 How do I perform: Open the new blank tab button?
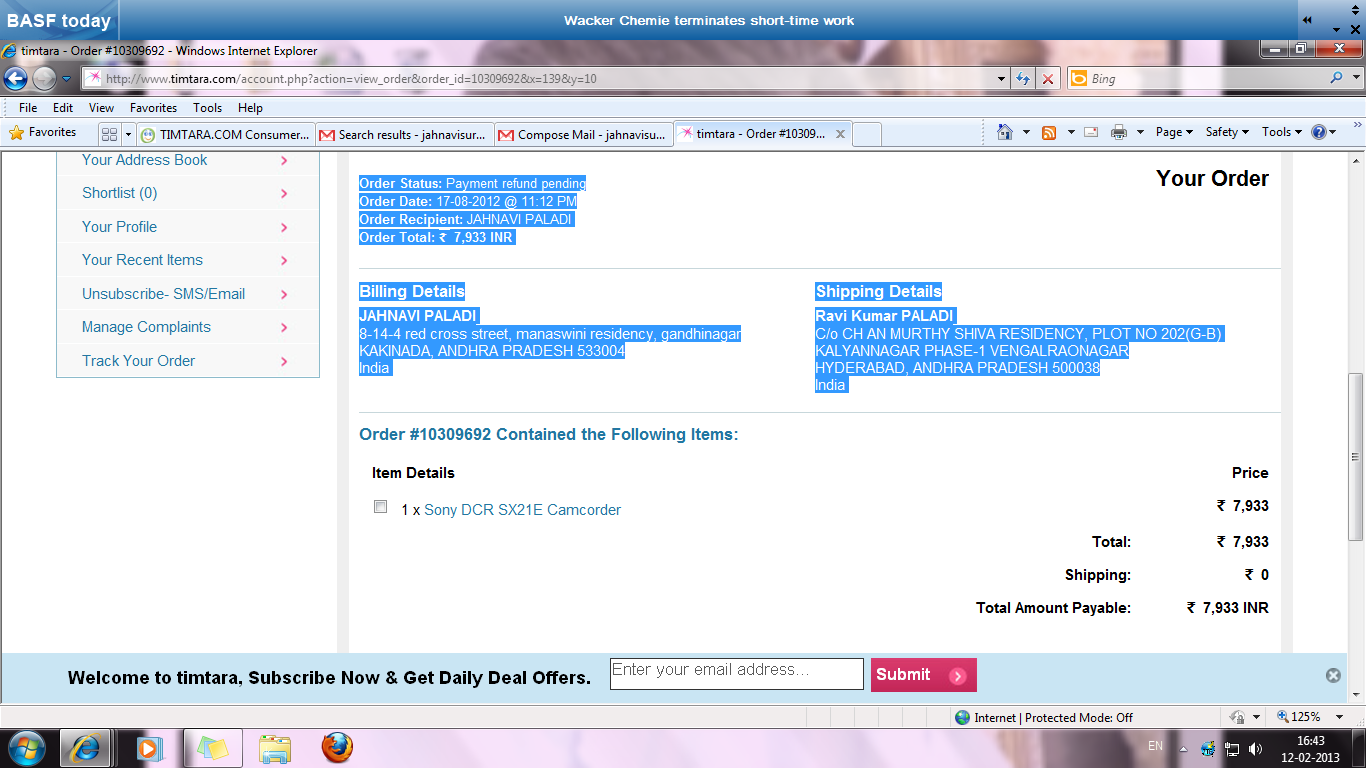click(866, 134)
